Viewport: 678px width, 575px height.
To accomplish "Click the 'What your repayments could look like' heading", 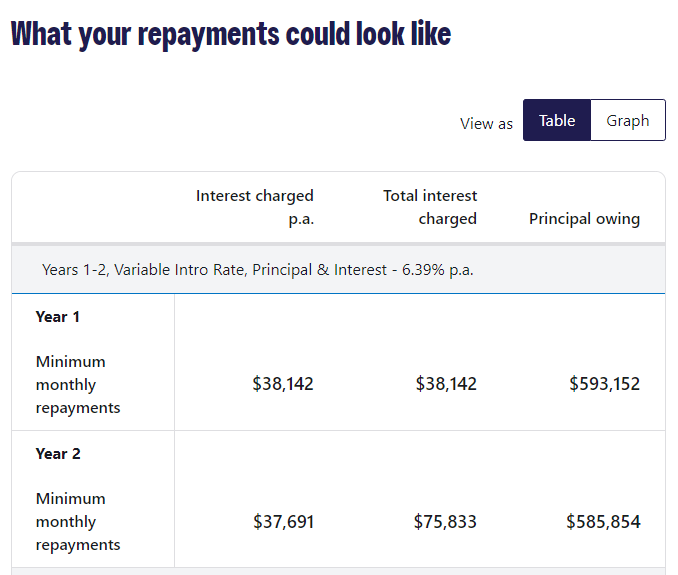I will pyautogui.click(x=231, y=33).
